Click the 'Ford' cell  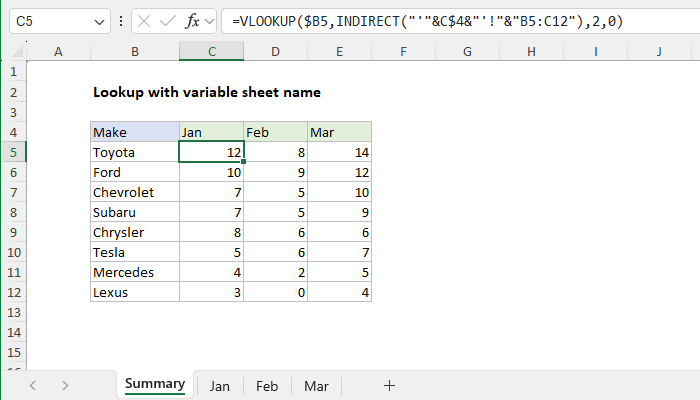coord(135,172)
